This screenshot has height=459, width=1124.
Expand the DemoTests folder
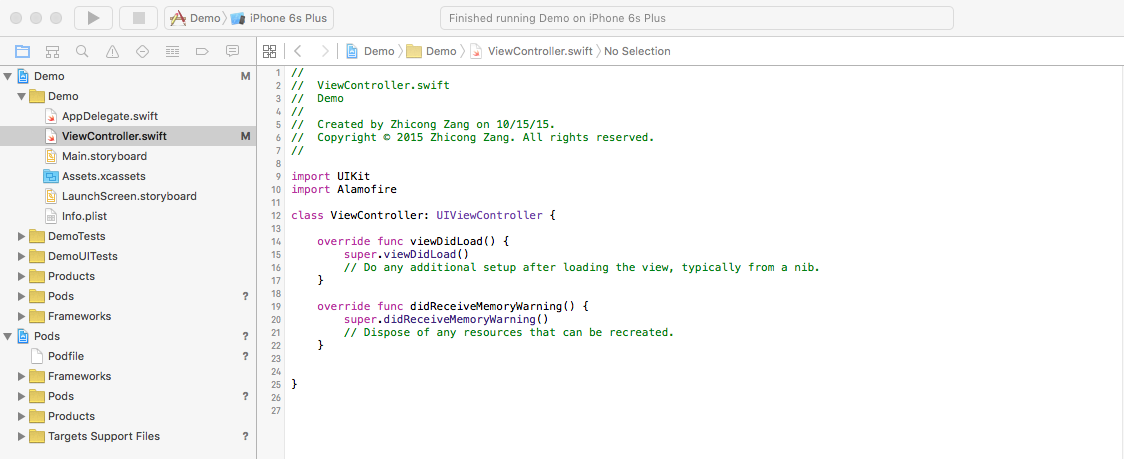point(22,236)
